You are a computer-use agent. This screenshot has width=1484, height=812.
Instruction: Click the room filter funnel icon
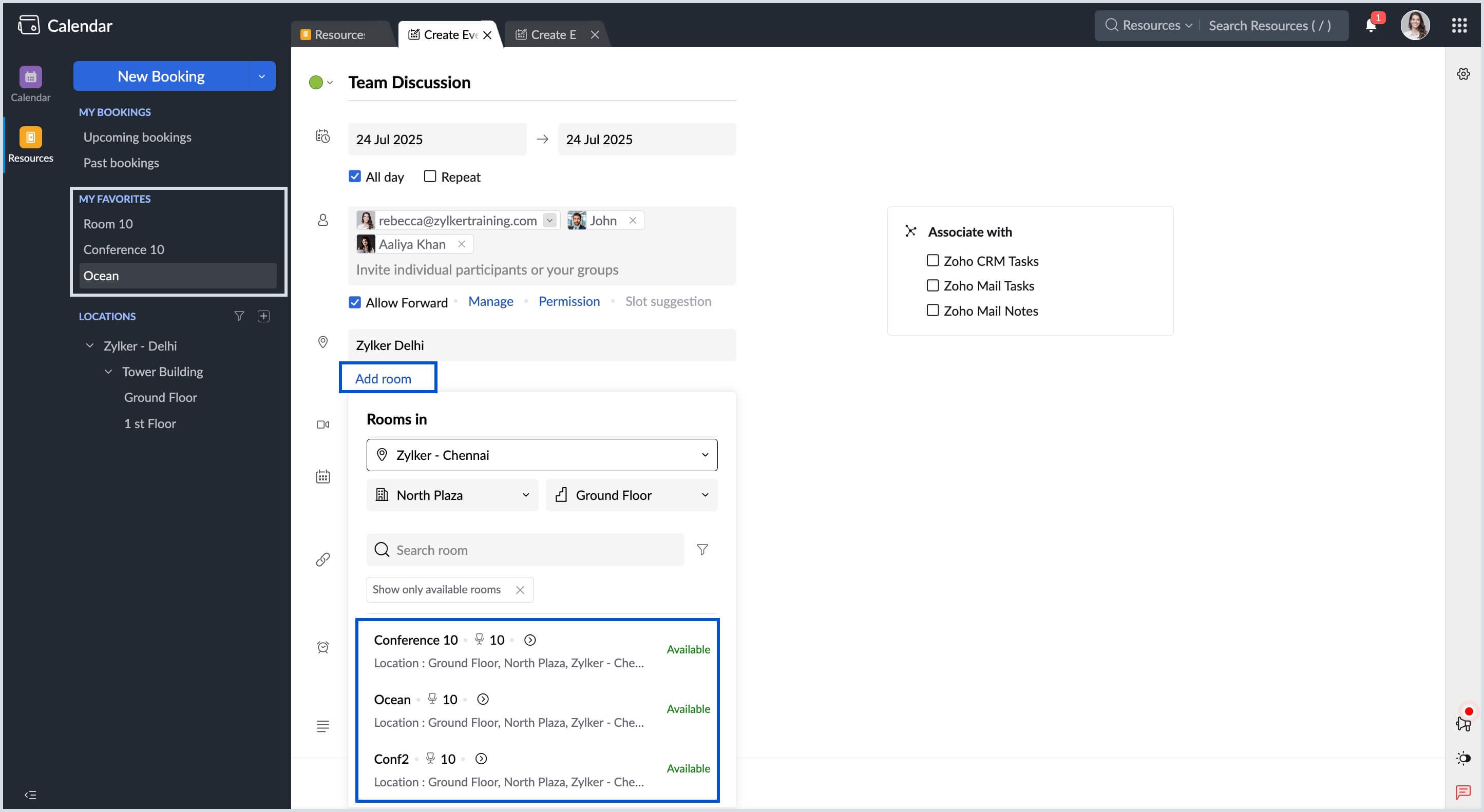[702, 549]
